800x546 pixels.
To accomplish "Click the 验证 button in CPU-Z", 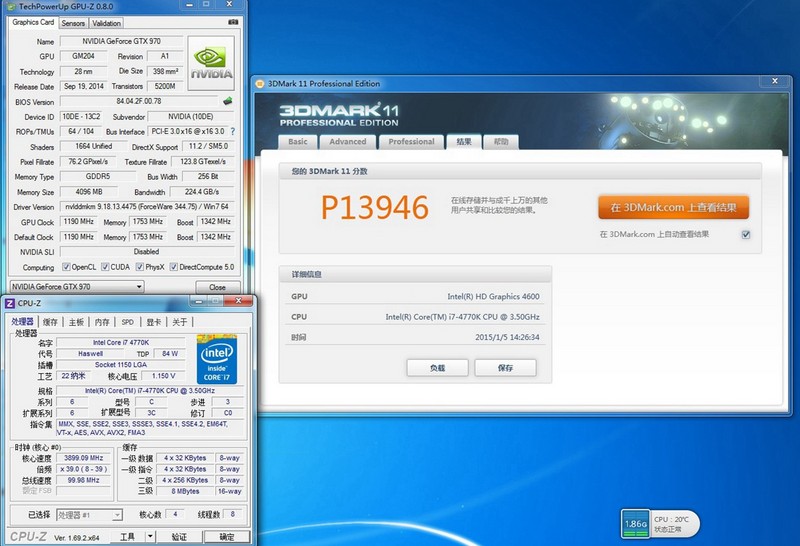I will point(179,536).
